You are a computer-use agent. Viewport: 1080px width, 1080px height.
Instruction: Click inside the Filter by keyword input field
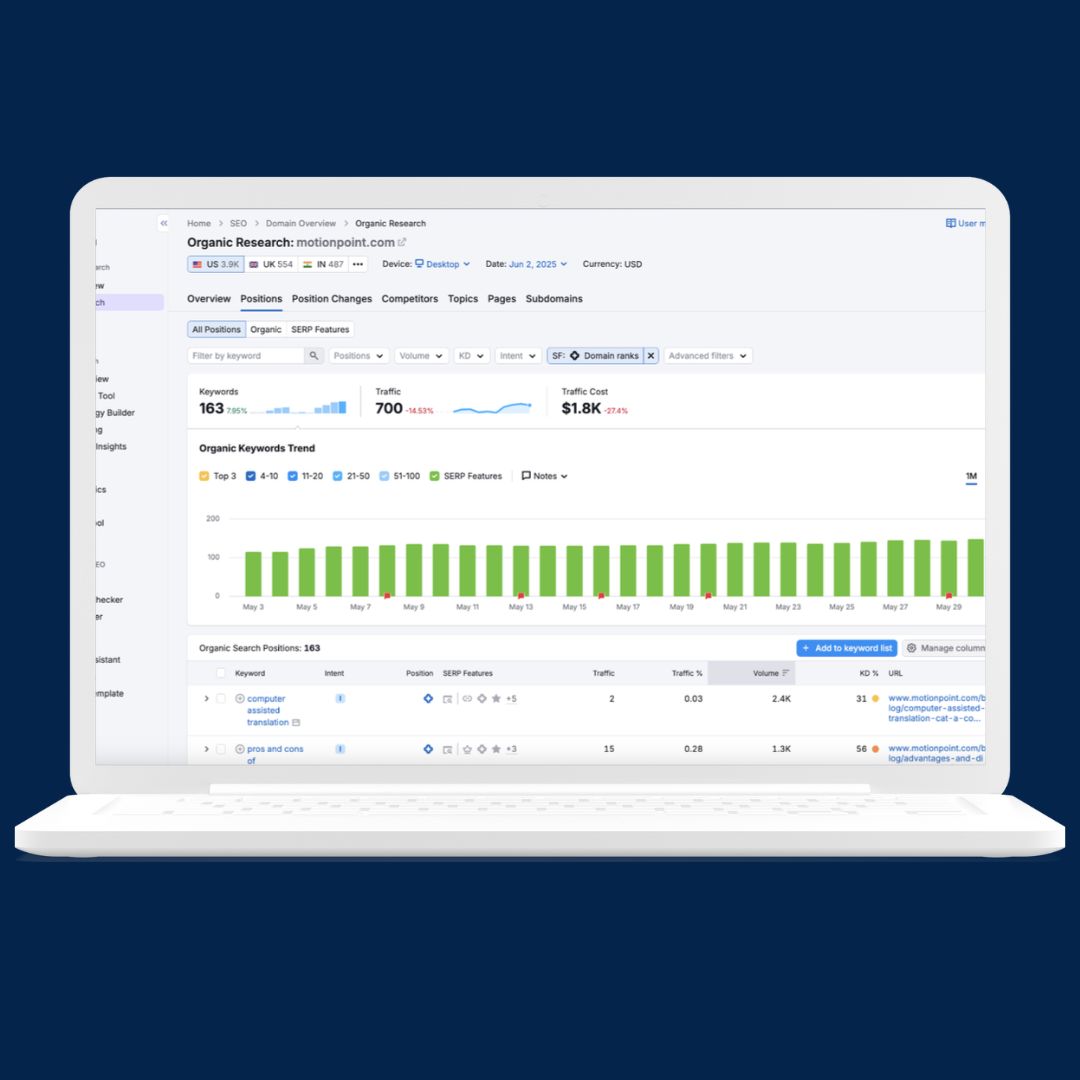(x=240, y=356)
